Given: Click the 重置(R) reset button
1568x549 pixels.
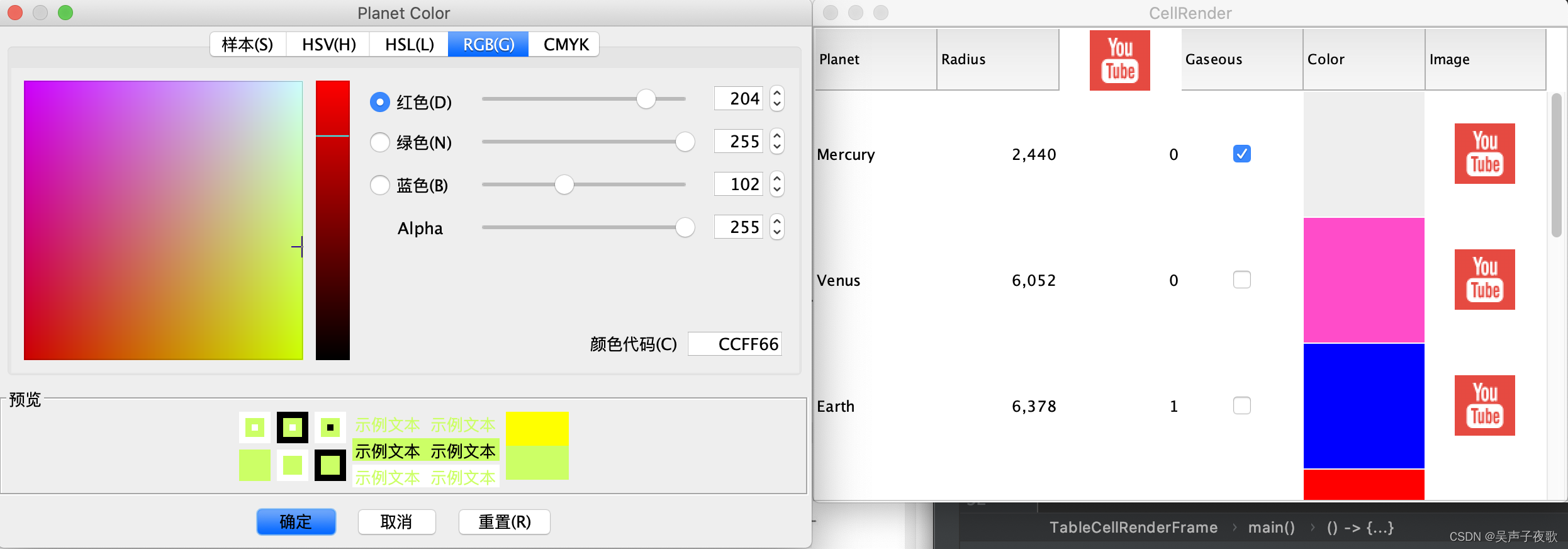Looking at the screenshot, I should (504, 522).
